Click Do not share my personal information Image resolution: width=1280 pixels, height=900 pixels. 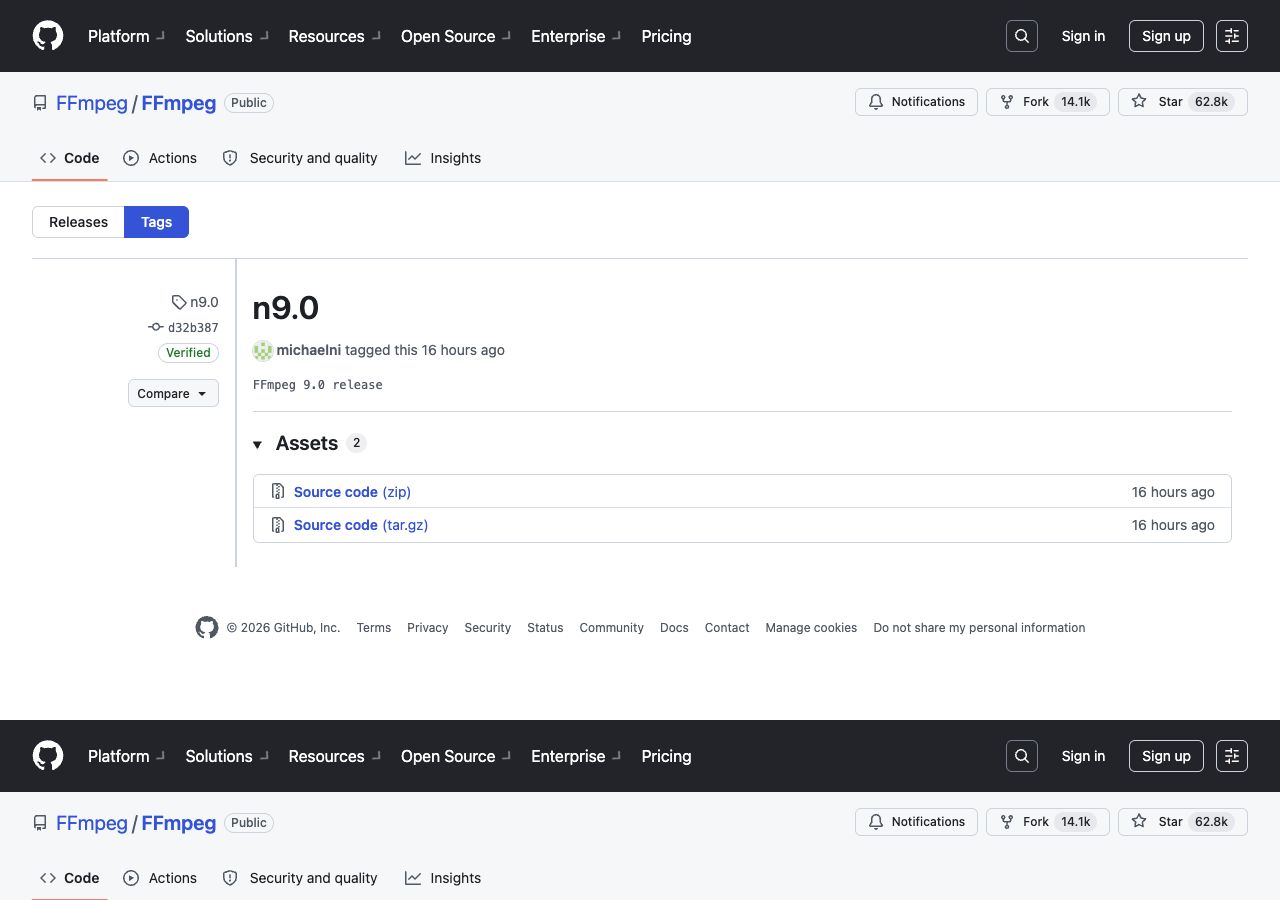click(979, 628)
